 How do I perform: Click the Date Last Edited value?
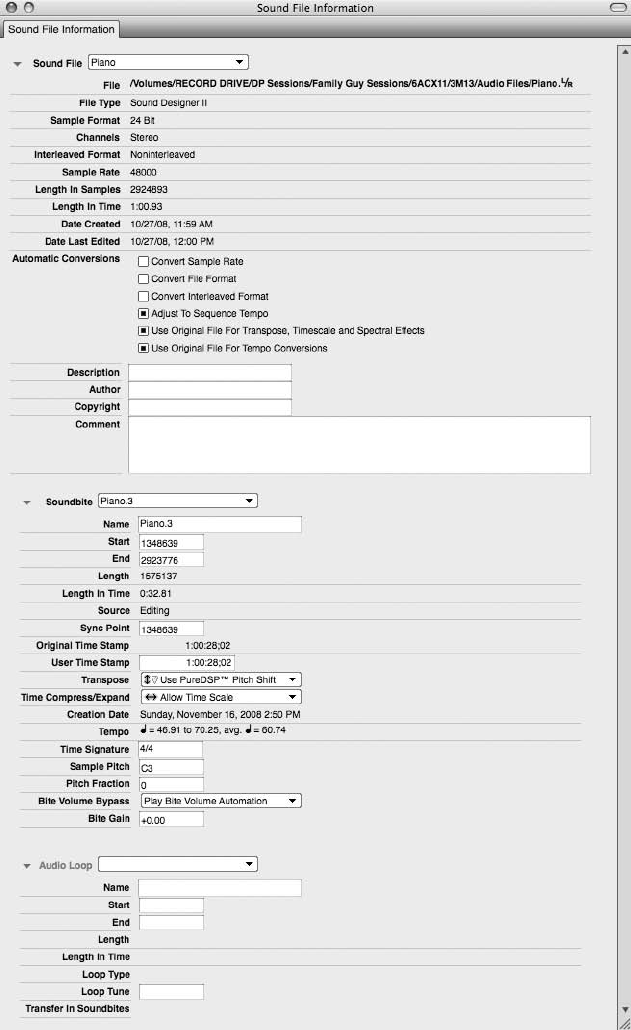172,241
